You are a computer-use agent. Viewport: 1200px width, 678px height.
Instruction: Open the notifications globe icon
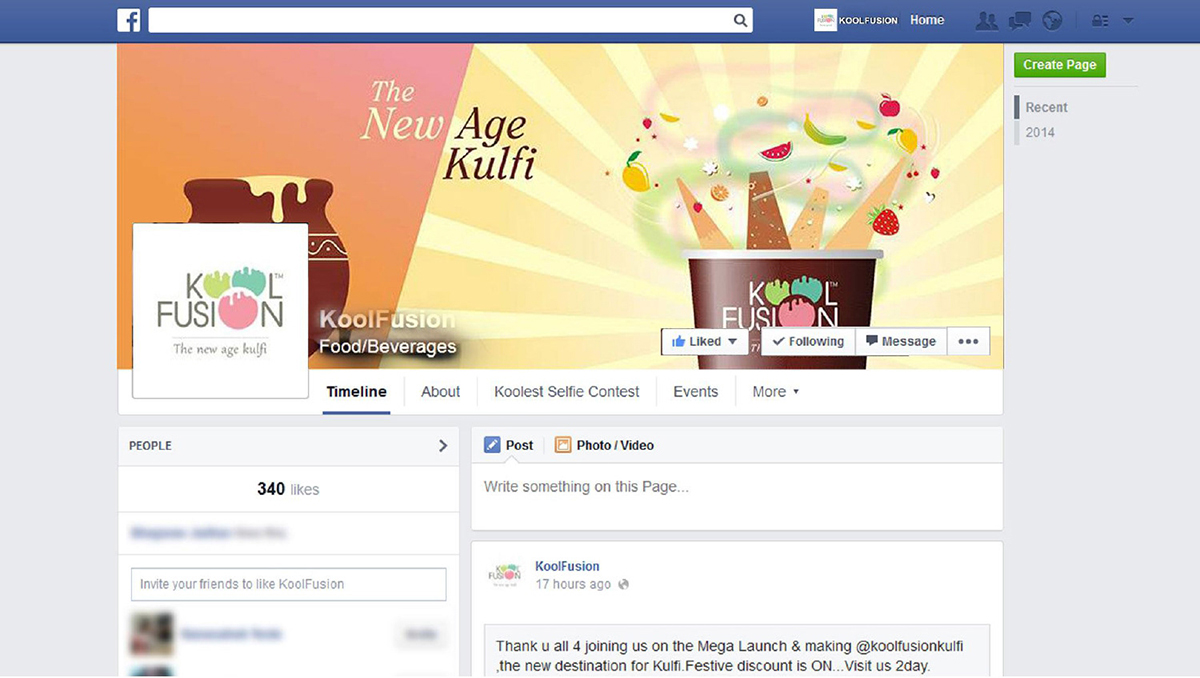point(1051,20)
